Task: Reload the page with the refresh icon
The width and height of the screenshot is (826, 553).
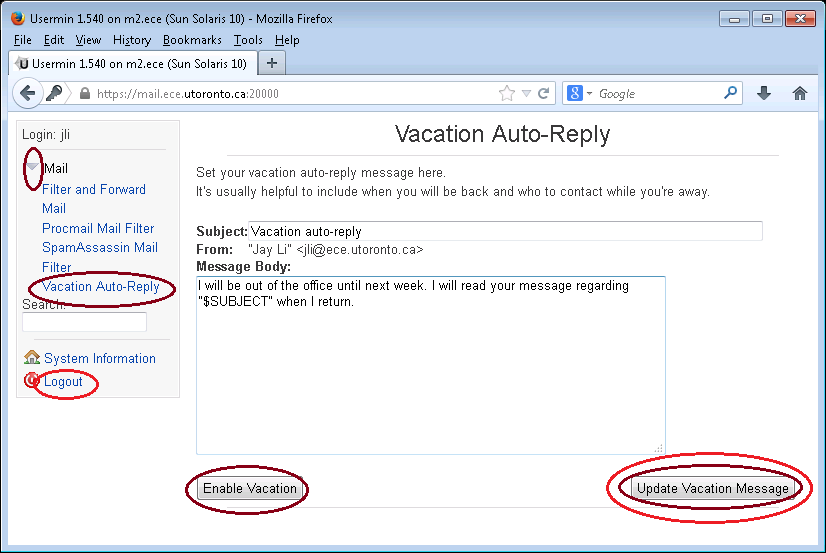Action: click(x=544, y=94)
